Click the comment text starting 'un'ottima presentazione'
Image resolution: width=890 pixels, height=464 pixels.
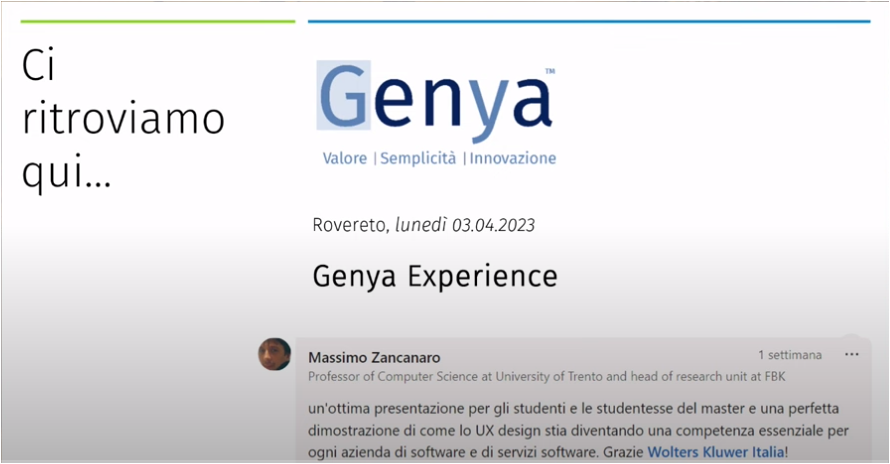[578, 430]
